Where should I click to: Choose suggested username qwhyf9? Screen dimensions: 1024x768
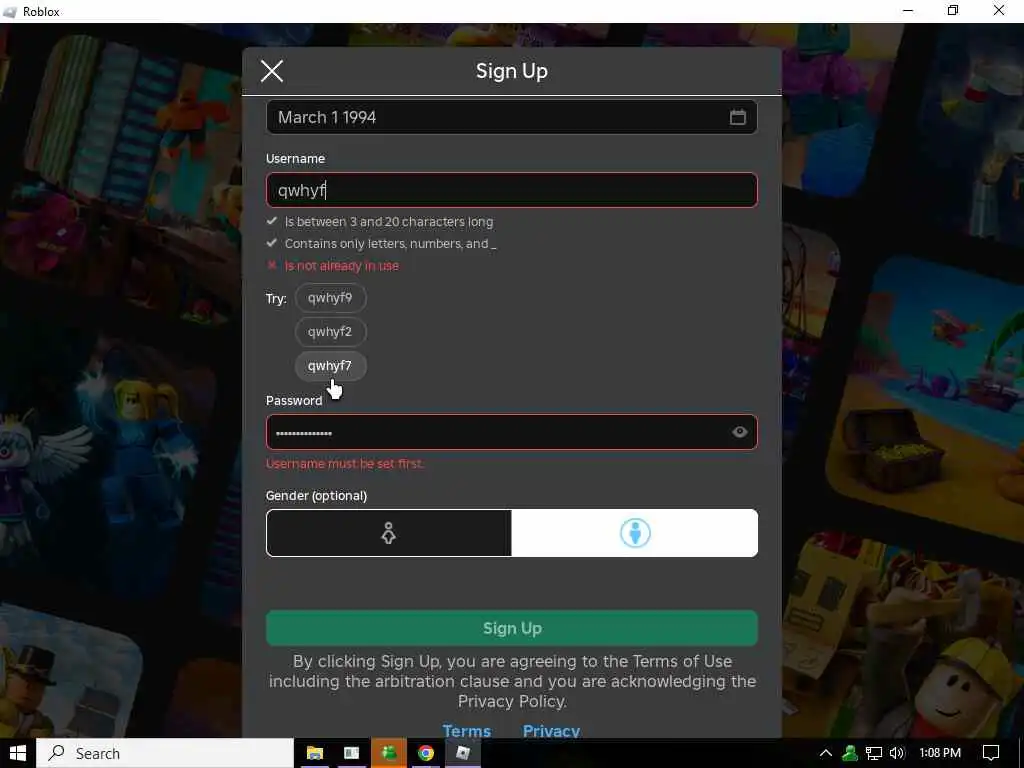click(330, 298)
